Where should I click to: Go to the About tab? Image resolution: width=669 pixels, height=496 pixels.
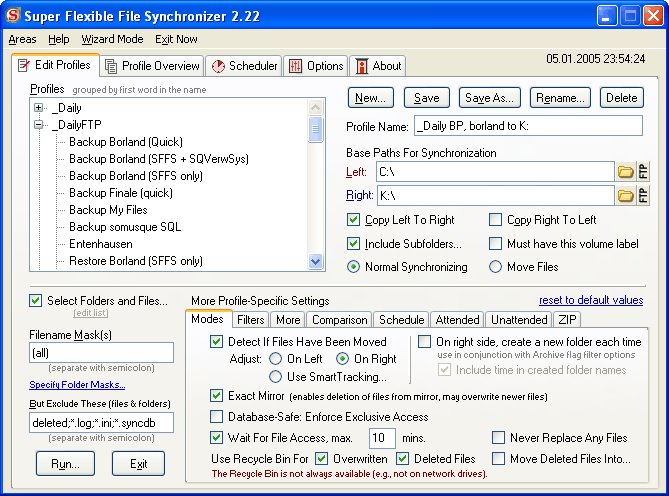coord(378,66)
